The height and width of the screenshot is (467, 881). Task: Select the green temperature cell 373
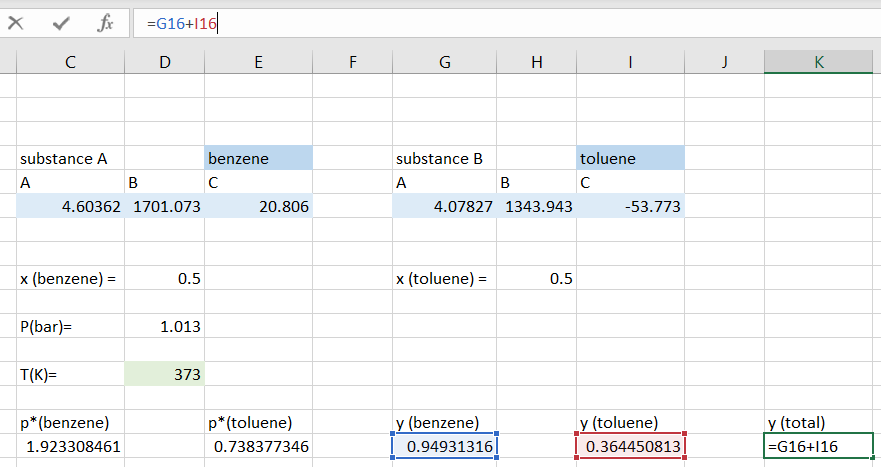[165, 374]
